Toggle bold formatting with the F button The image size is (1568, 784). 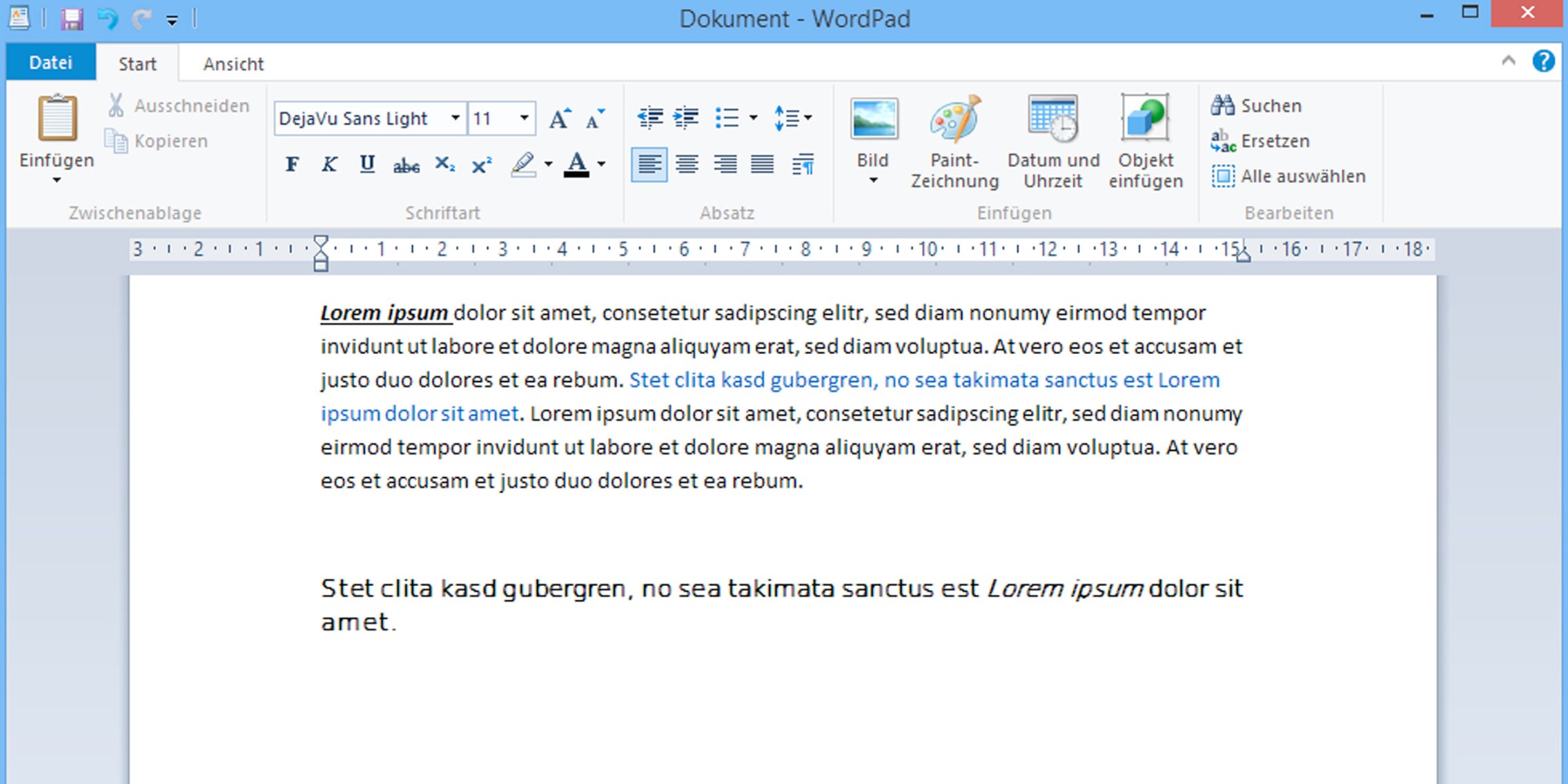click(292, 164)
